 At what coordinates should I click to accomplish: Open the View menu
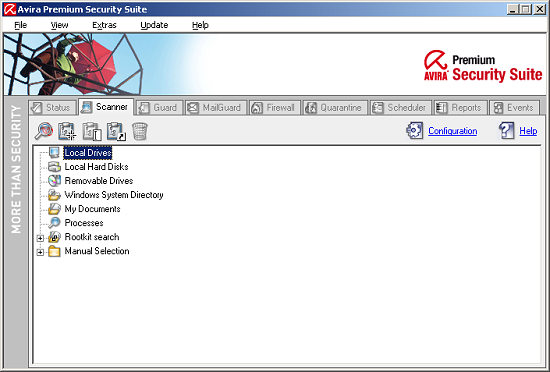point(59,25)
